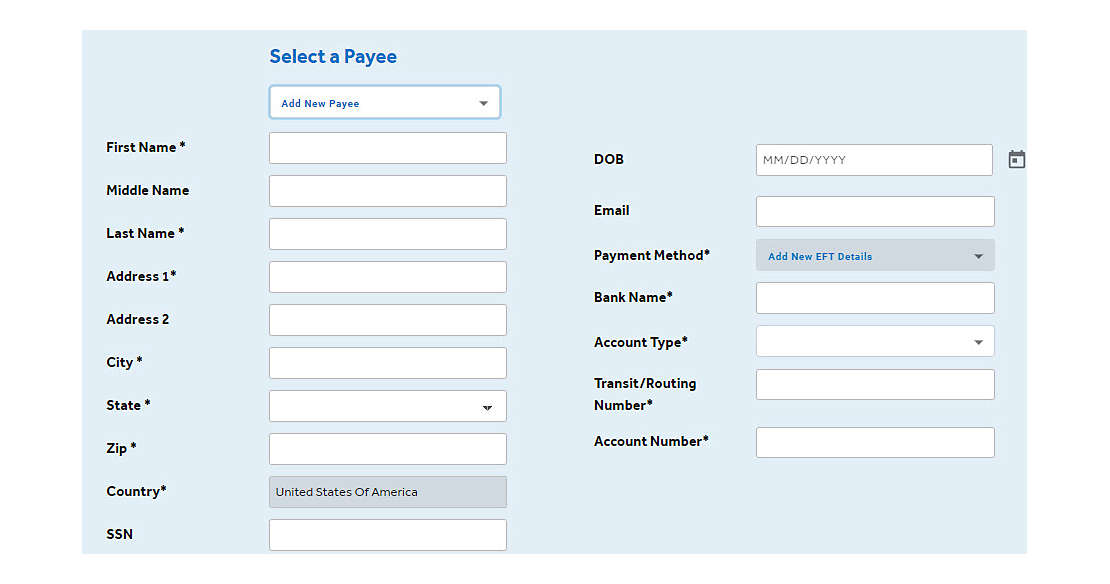The height and width of the screenshot is (584, 1110).
Task: Click the Zip code field
Action: [387, 449]
